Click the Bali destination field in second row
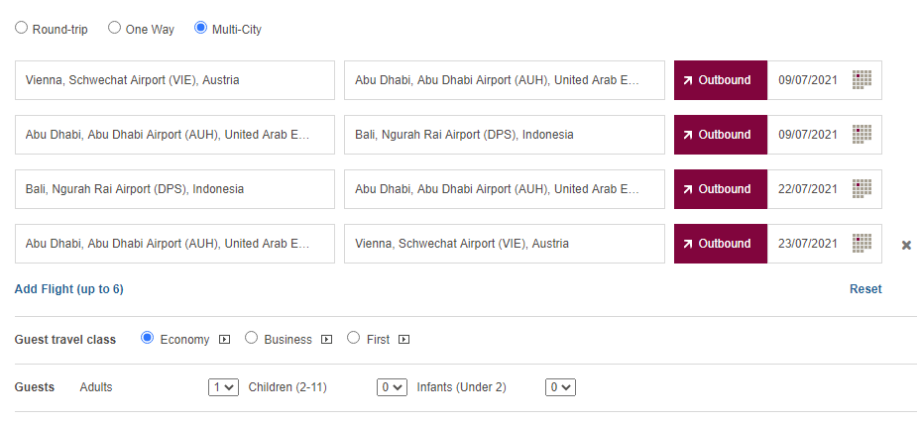Viewport: 920px width, 422px height. [504, 134]
